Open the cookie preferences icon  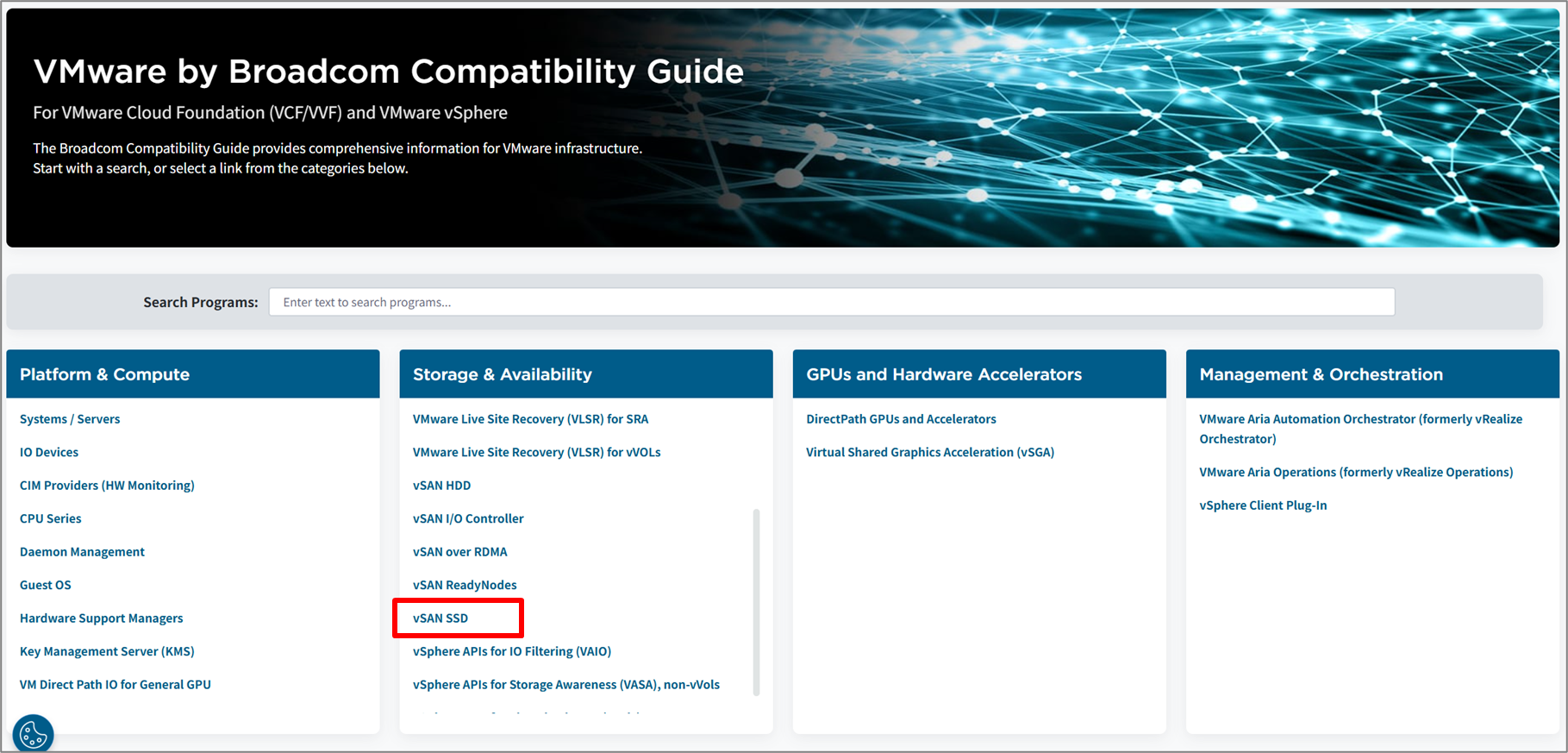[34, 735]
